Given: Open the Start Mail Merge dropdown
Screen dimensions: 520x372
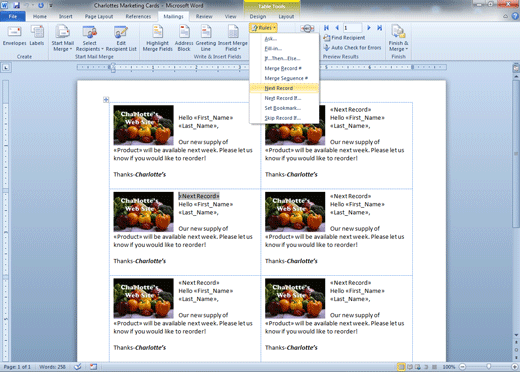Looking at the screenshot, I should 62,39.
